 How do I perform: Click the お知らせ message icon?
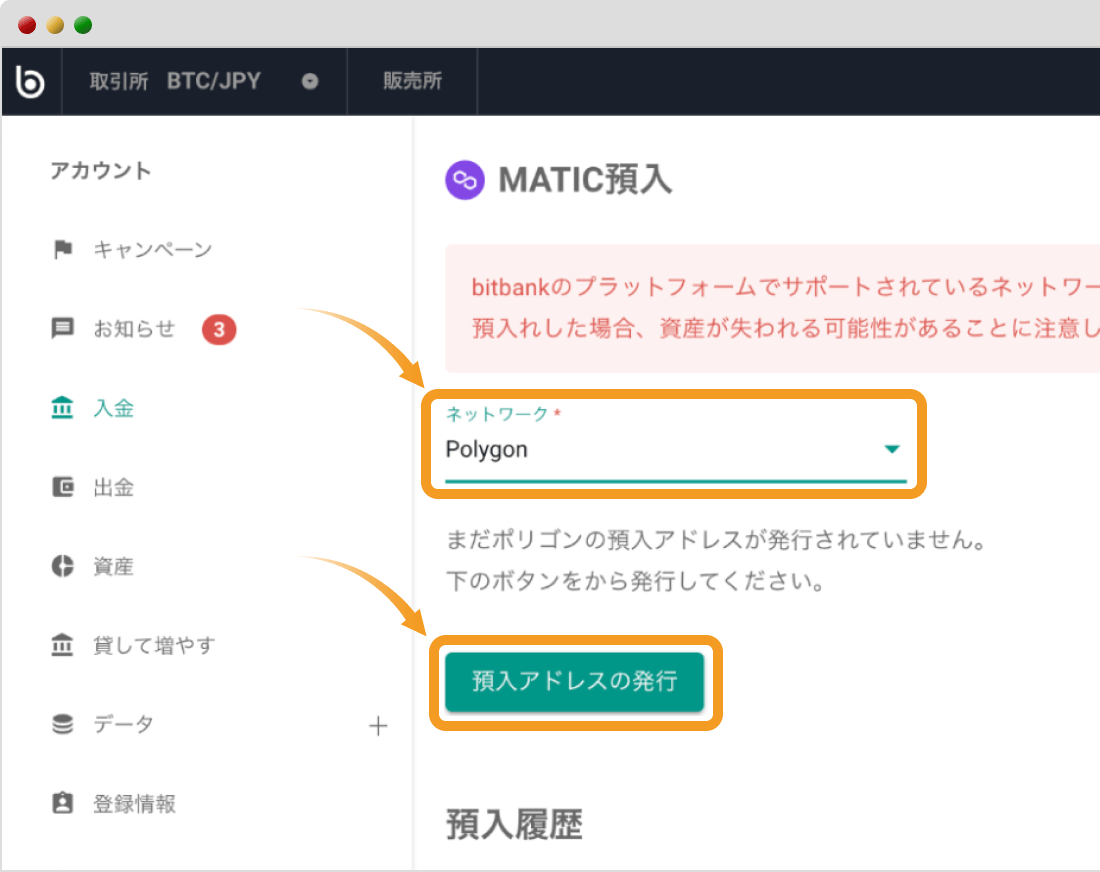click(62, 328)
